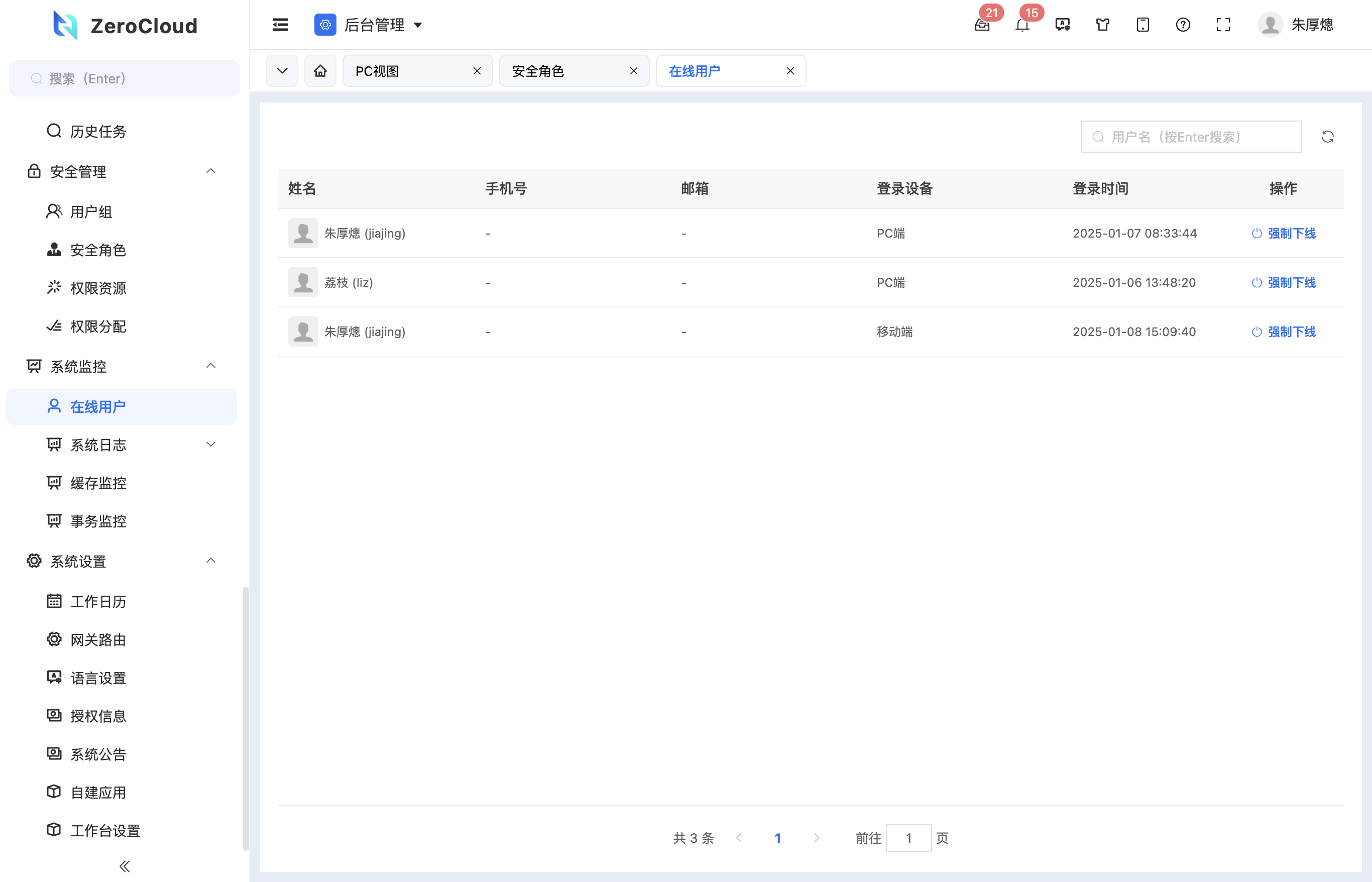This screenshot has height=882, width=1372.
Task: Open the tabs dropdown chevron
Action: pyautogui.click(x=282, y=71)
